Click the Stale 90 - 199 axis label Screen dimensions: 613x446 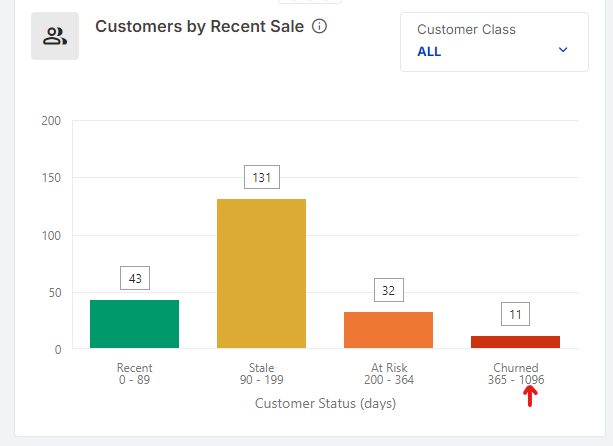pyautogui.click(x=261, y=374)
